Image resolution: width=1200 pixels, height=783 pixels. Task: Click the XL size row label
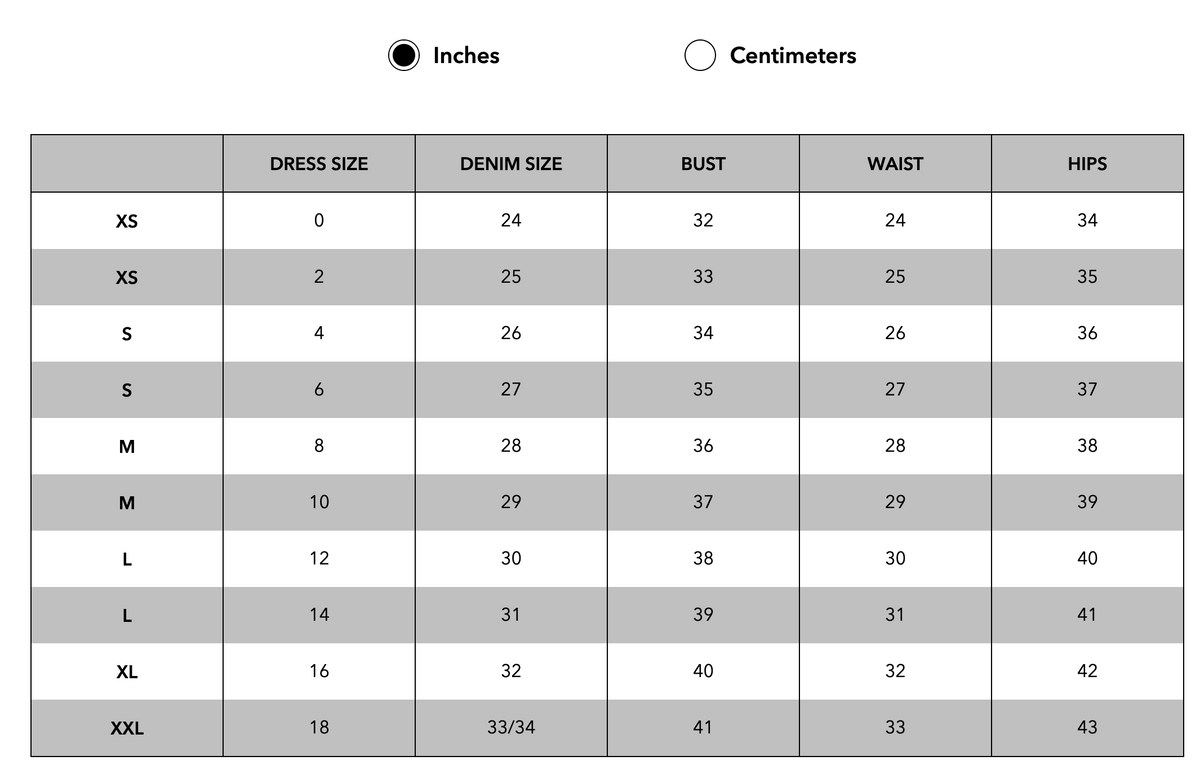pyautogui.click(x=127, y=672)
